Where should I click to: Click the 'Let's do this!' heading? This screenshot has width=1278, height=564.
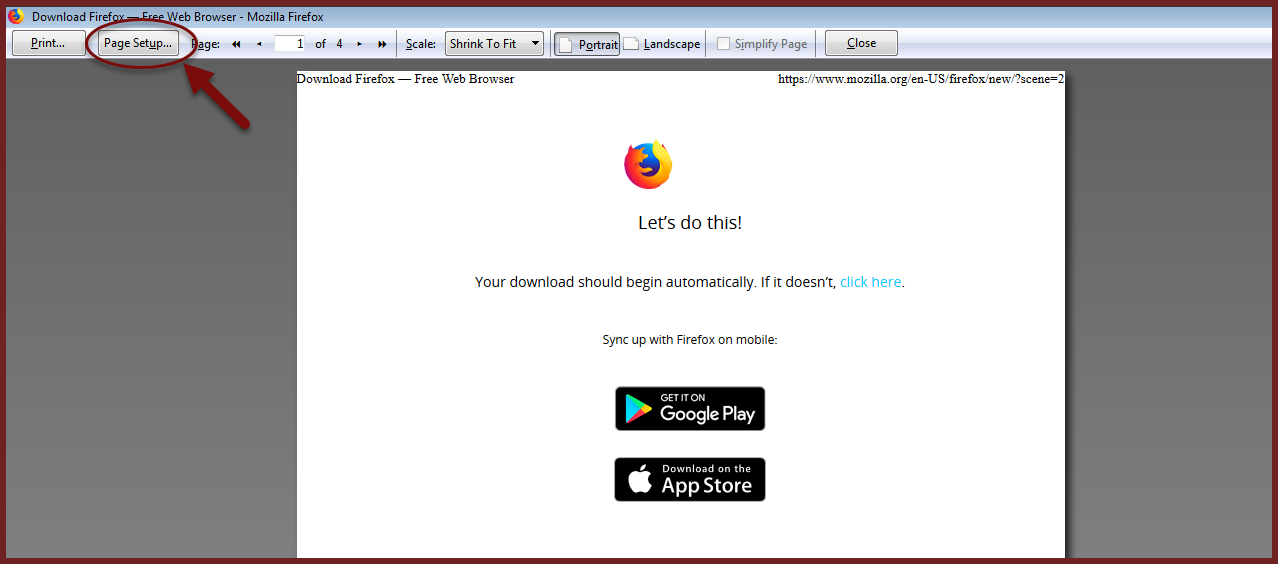690,223
